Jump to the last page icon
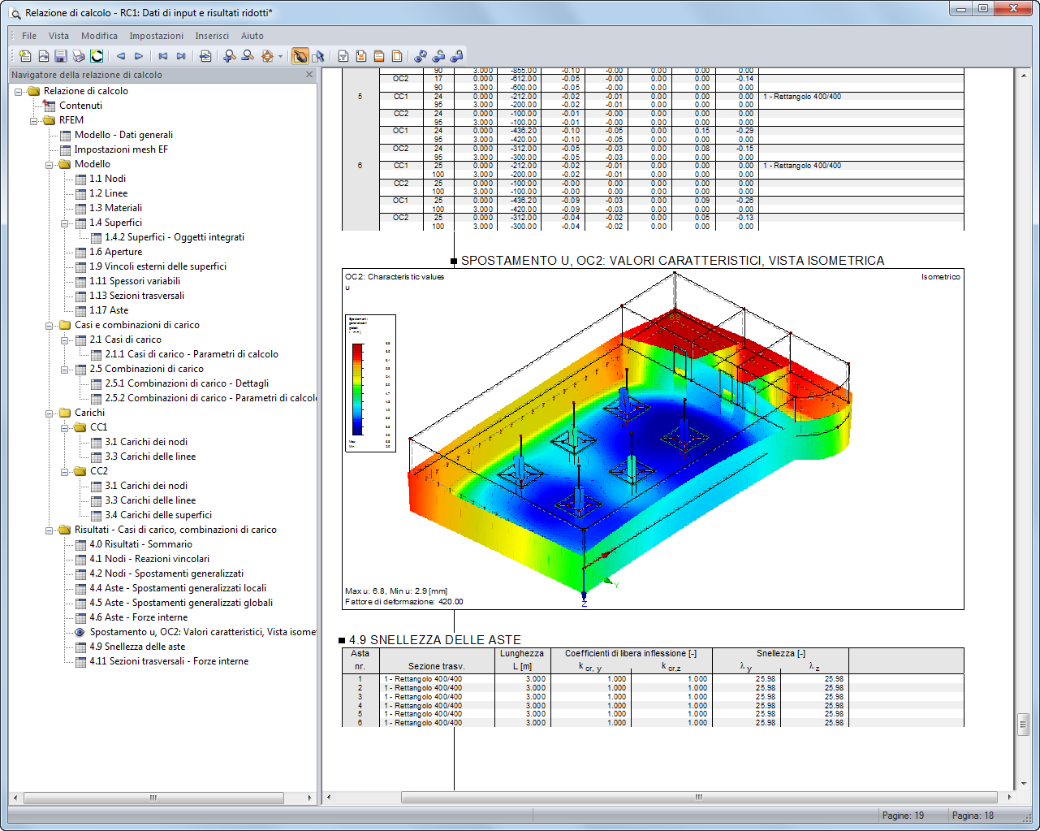Viewport: 1040px width, 831px height. (x=180, y=56)
